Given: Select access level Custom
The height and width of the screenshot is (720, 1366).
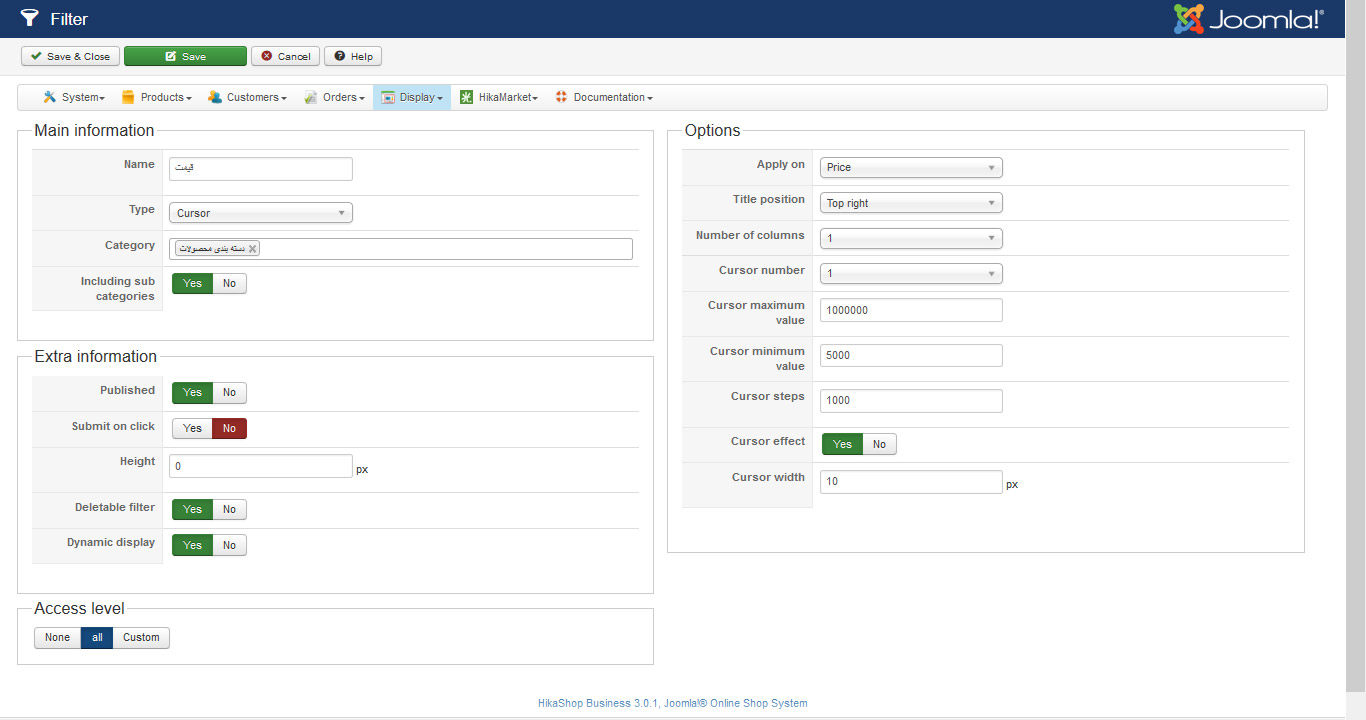Looking at the screenshot, I should tap(141, 637).
